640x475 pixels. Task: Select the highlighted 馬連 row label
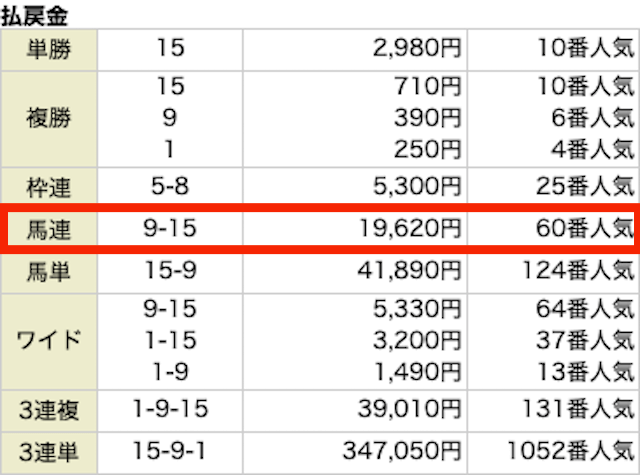click(49, 229)
